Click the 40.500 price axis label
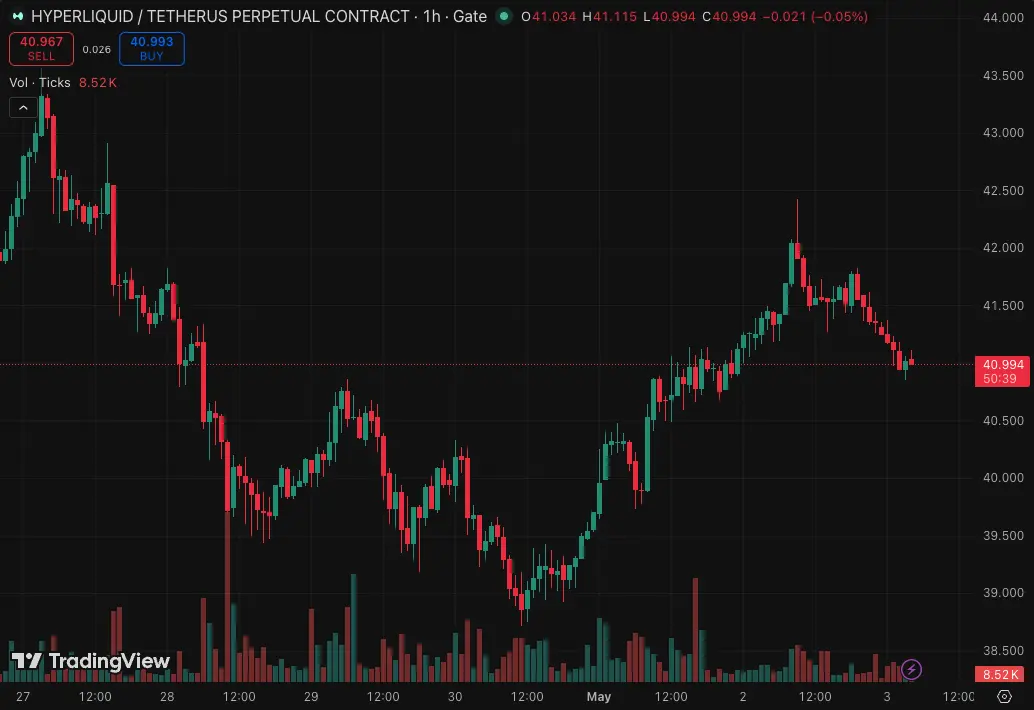Screen dimensions: 1034x710 [x=1003, y=421]
